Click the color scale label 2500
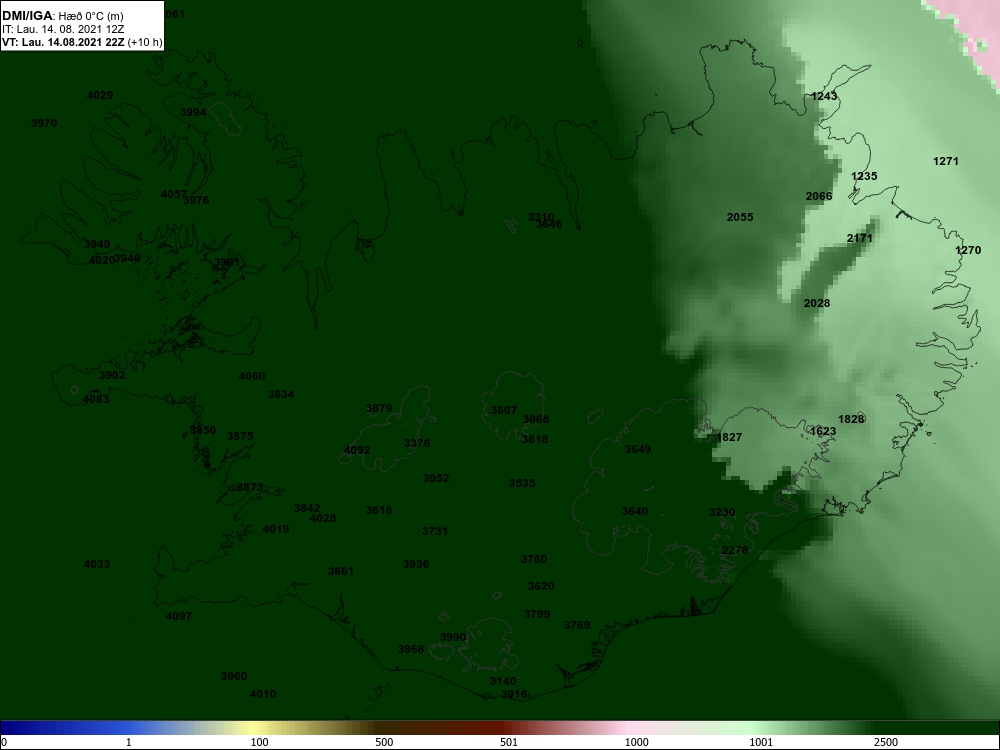 tap(886, 742)
